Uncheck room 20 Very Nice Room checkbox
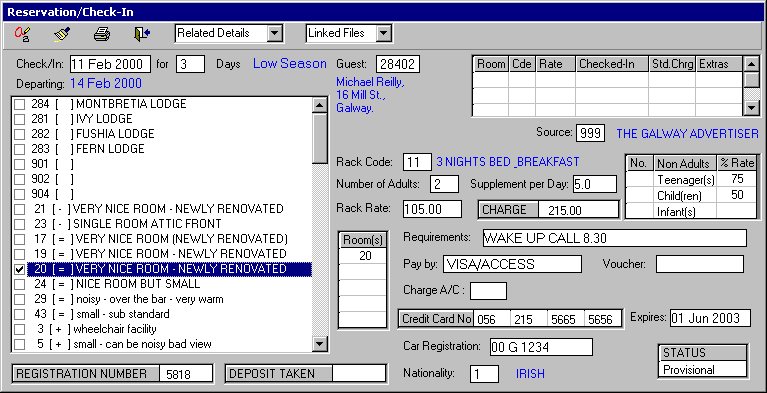Image resolution: width=767 pixels, height=393 pixels. [19, 270]
